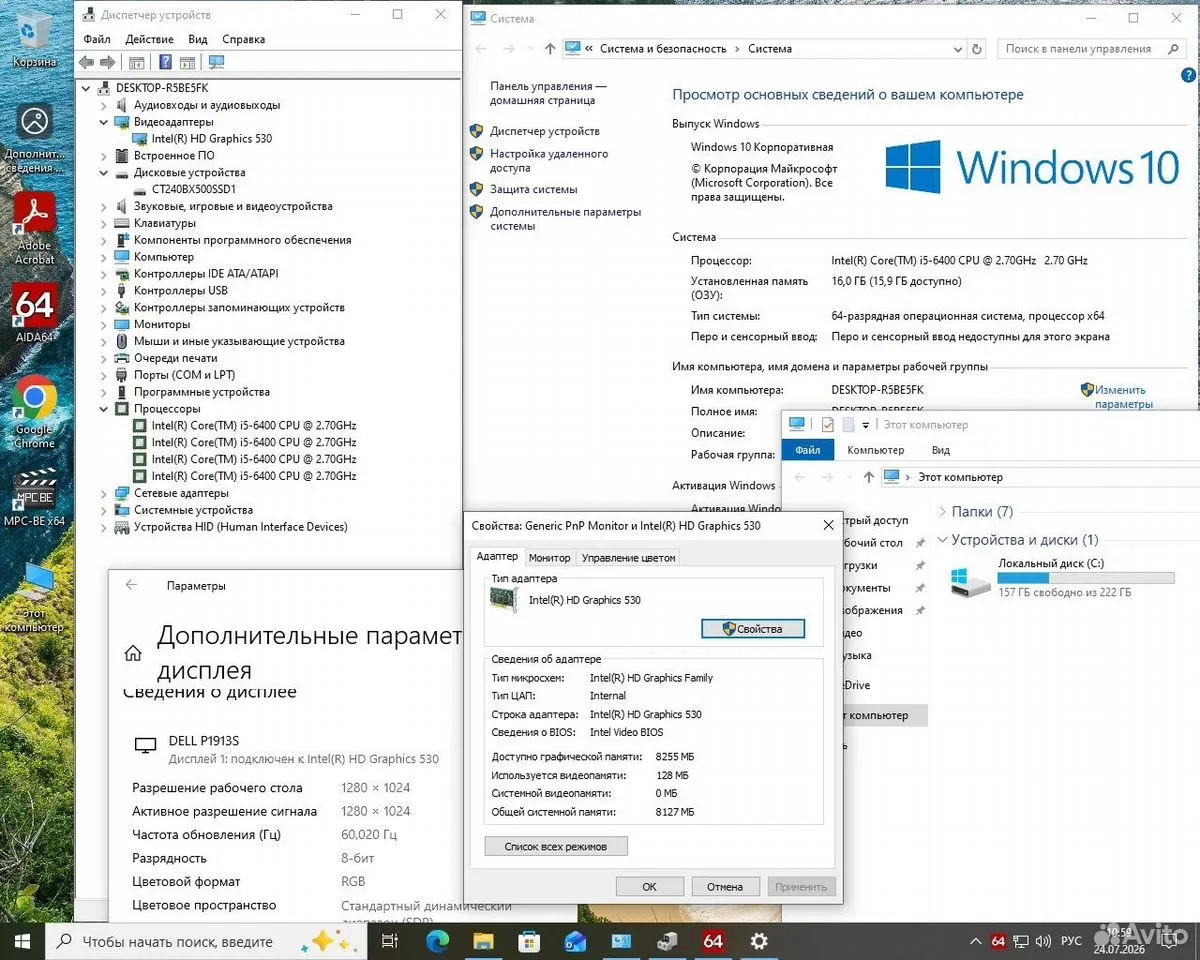The image size is (1200, 960).
Task: Expand the Сетевые адаптеры node
Action: pyautogui.click(x=104, y=493)
